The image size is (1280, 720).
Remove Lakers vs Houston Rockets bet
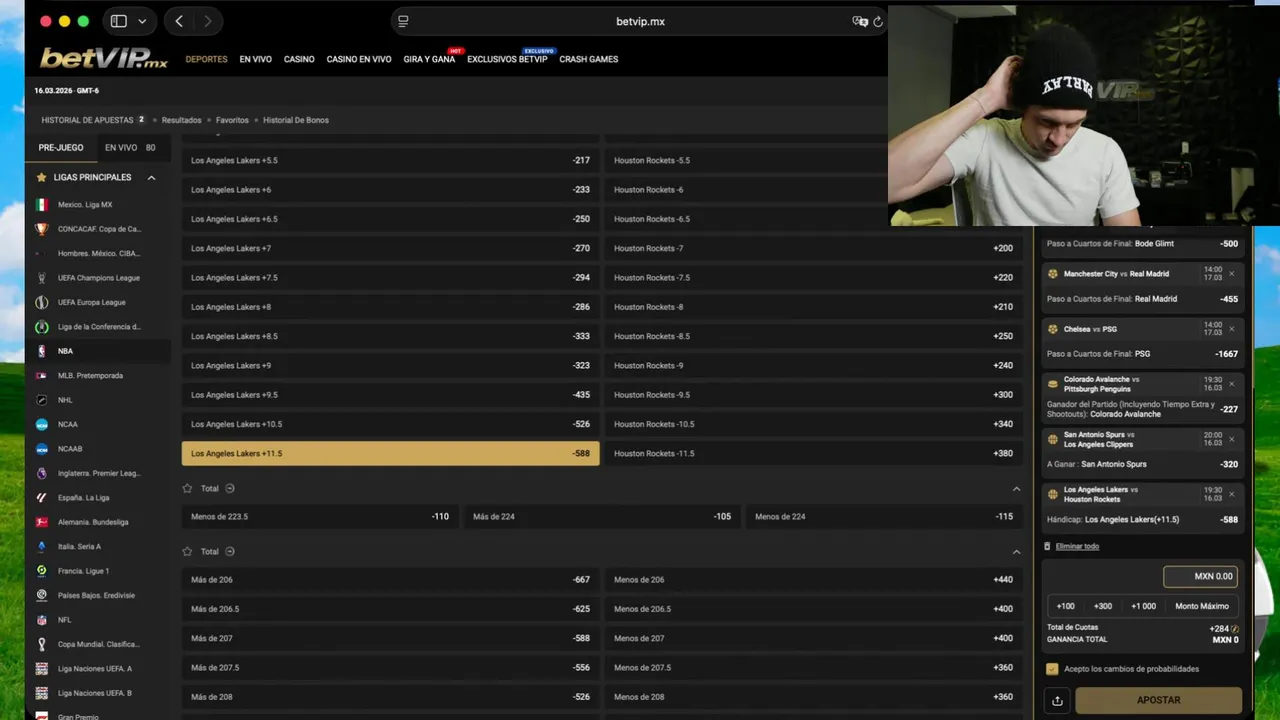tap(1231, 494)
